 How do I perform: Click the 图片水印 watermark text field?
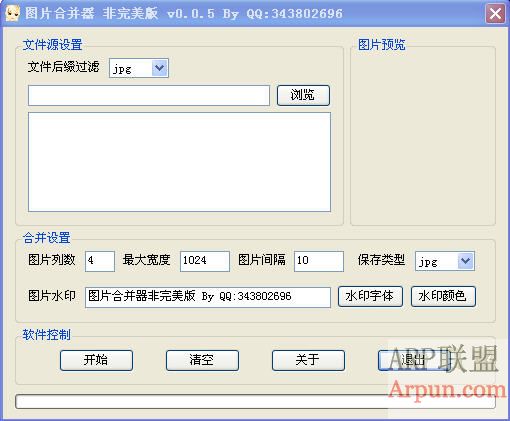(x=208, y=297)
